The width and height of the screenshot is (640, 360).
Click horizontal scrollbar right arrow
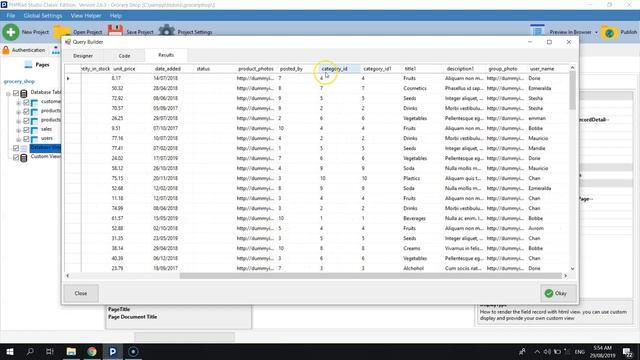[x=565, y=276]
